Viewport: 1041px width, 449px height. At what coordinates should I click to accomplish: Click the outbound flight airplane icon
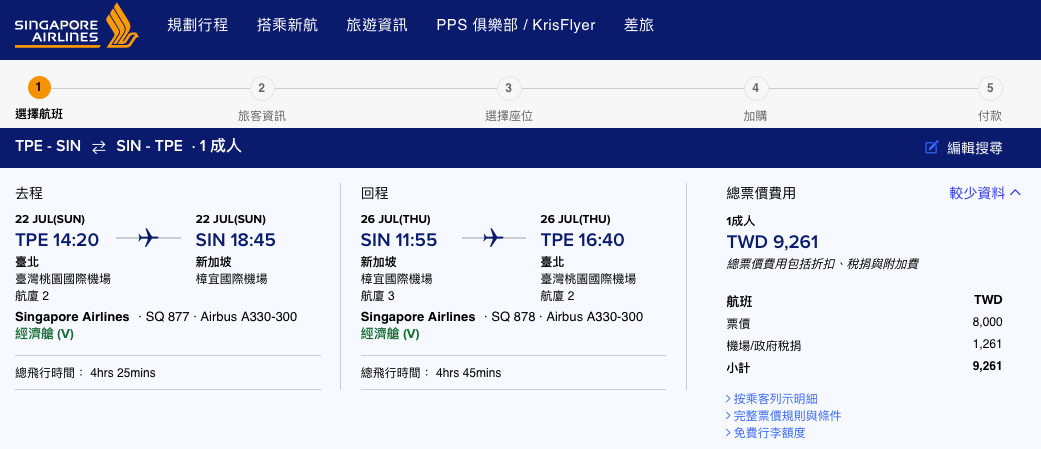(x=149, y=238)
